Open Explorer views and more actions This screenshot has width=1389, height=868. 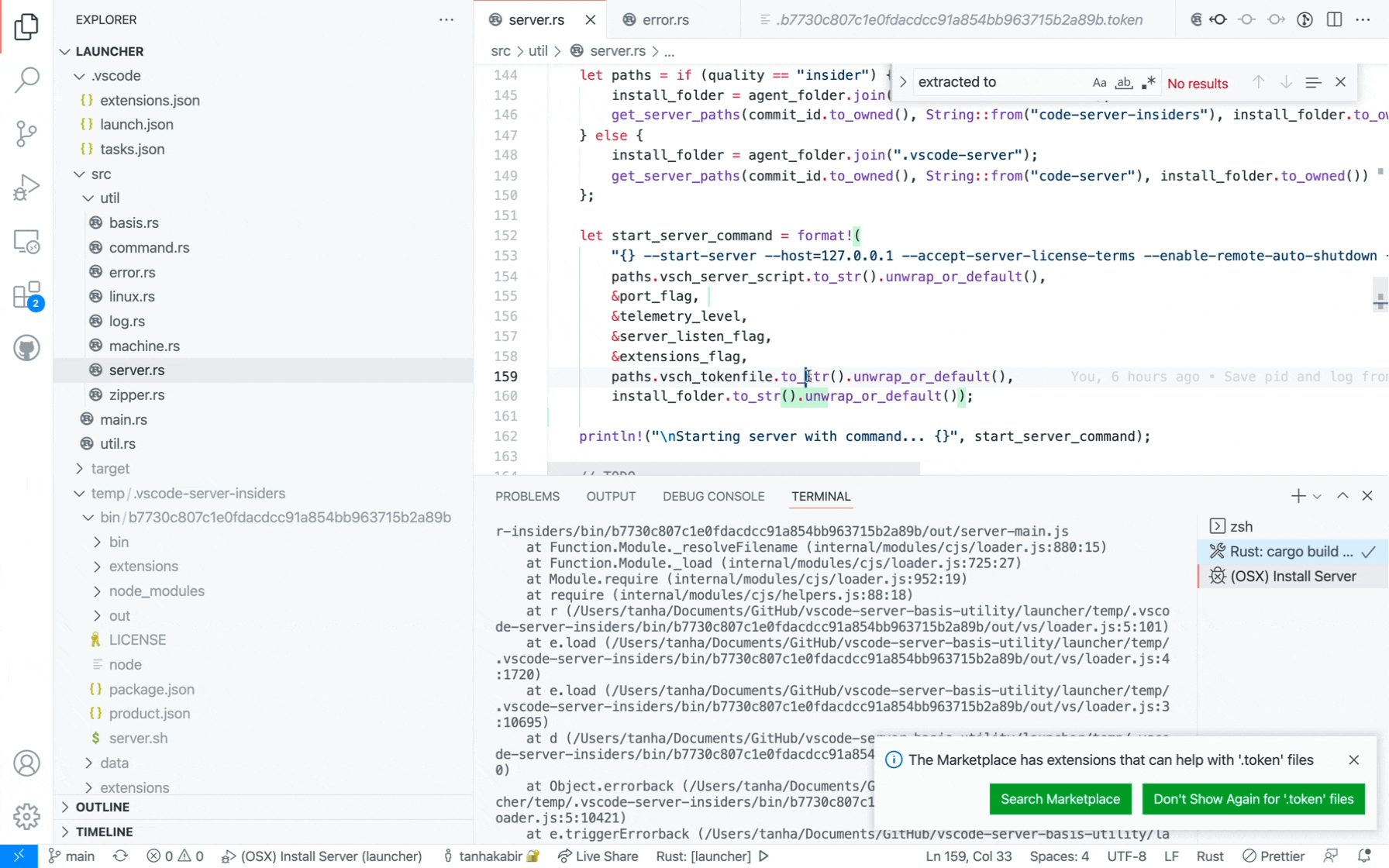(x=446, y=20)
